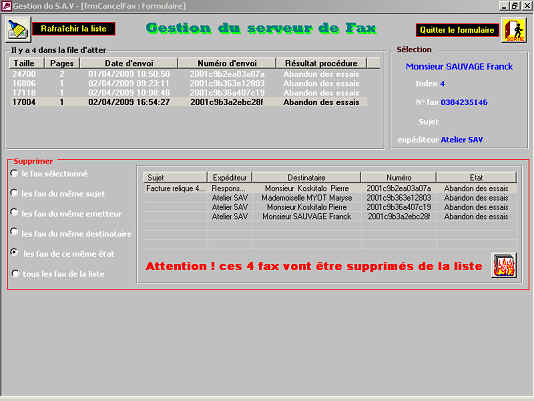534x401 pixels.
Task: Click the Date d'envoi column header
Action: coord(129,63)
